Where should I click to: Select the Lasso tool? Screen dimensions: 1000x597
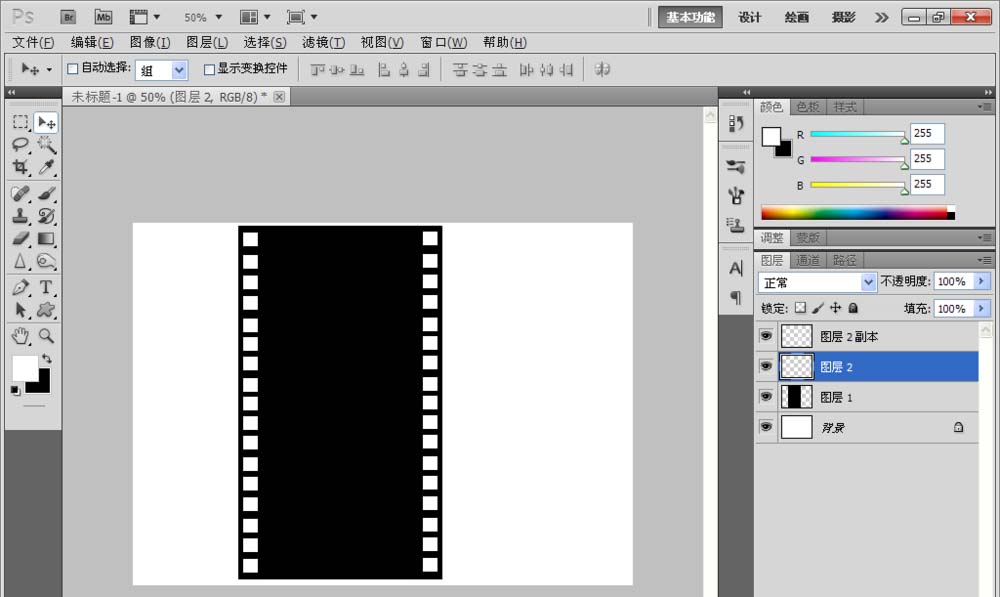(20, 144)
